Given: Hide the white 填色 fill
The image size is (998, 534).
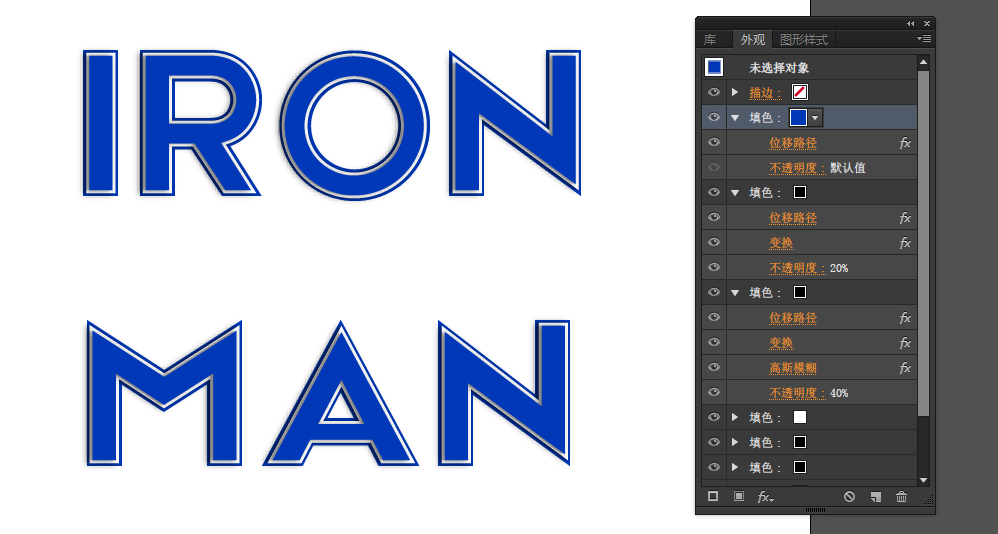Looking at the screenshot, I should (714, 417).
